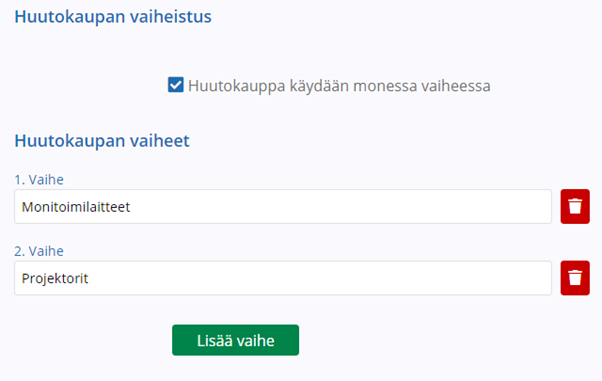Click the '1. Vaihe' field label
The height and width of the screenshot is (381, 602).
click(39, 179)
